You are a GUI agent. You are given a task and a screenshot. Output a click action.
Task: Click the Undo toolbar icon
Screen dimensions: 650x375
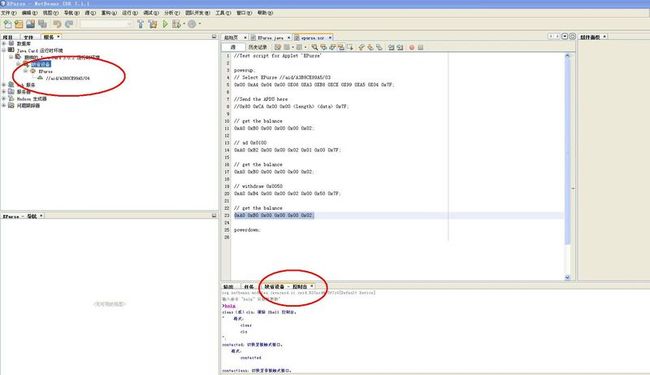coord(57,24)
